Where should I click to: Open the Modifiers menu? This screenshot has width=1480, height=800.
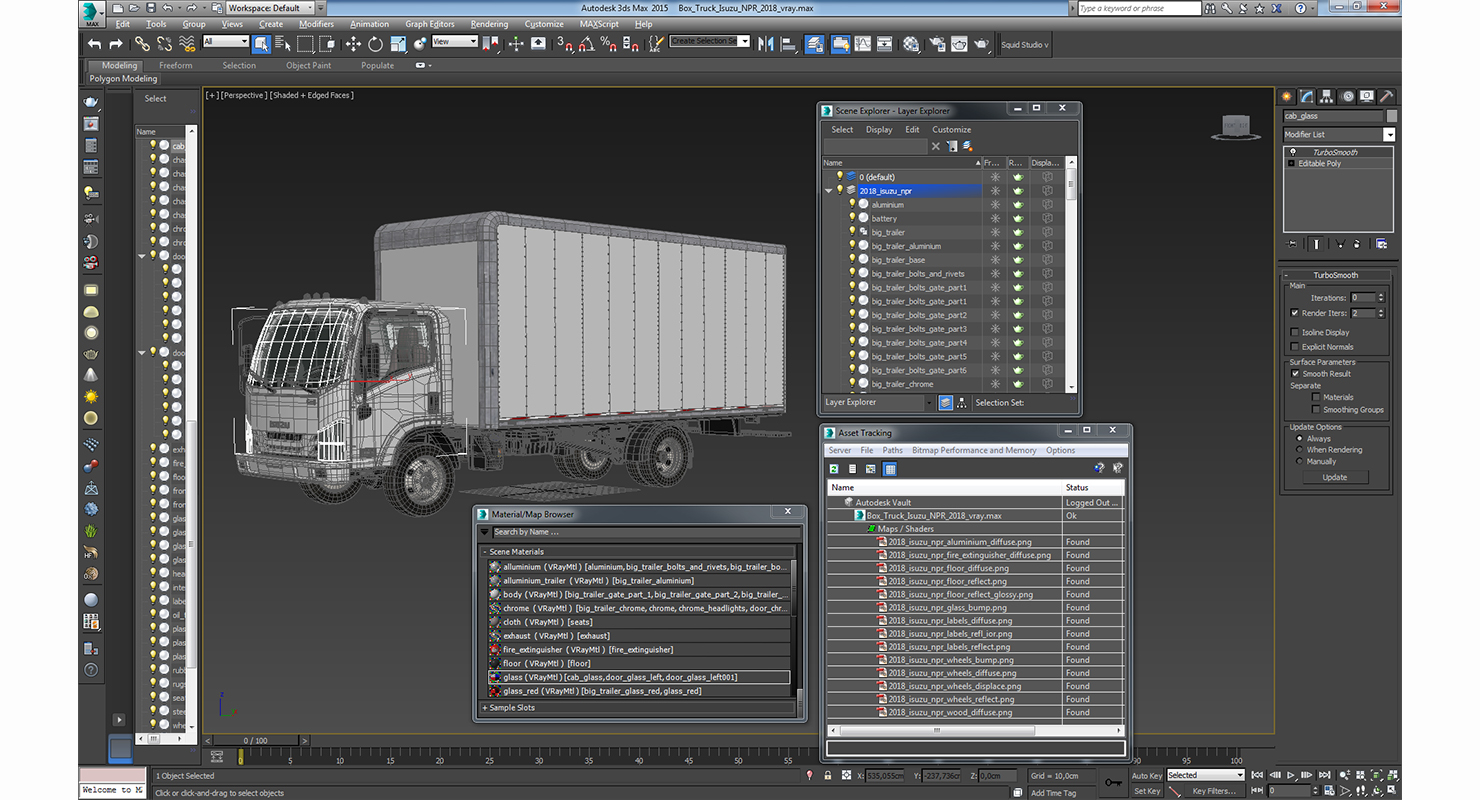click(x=316, y=24)
